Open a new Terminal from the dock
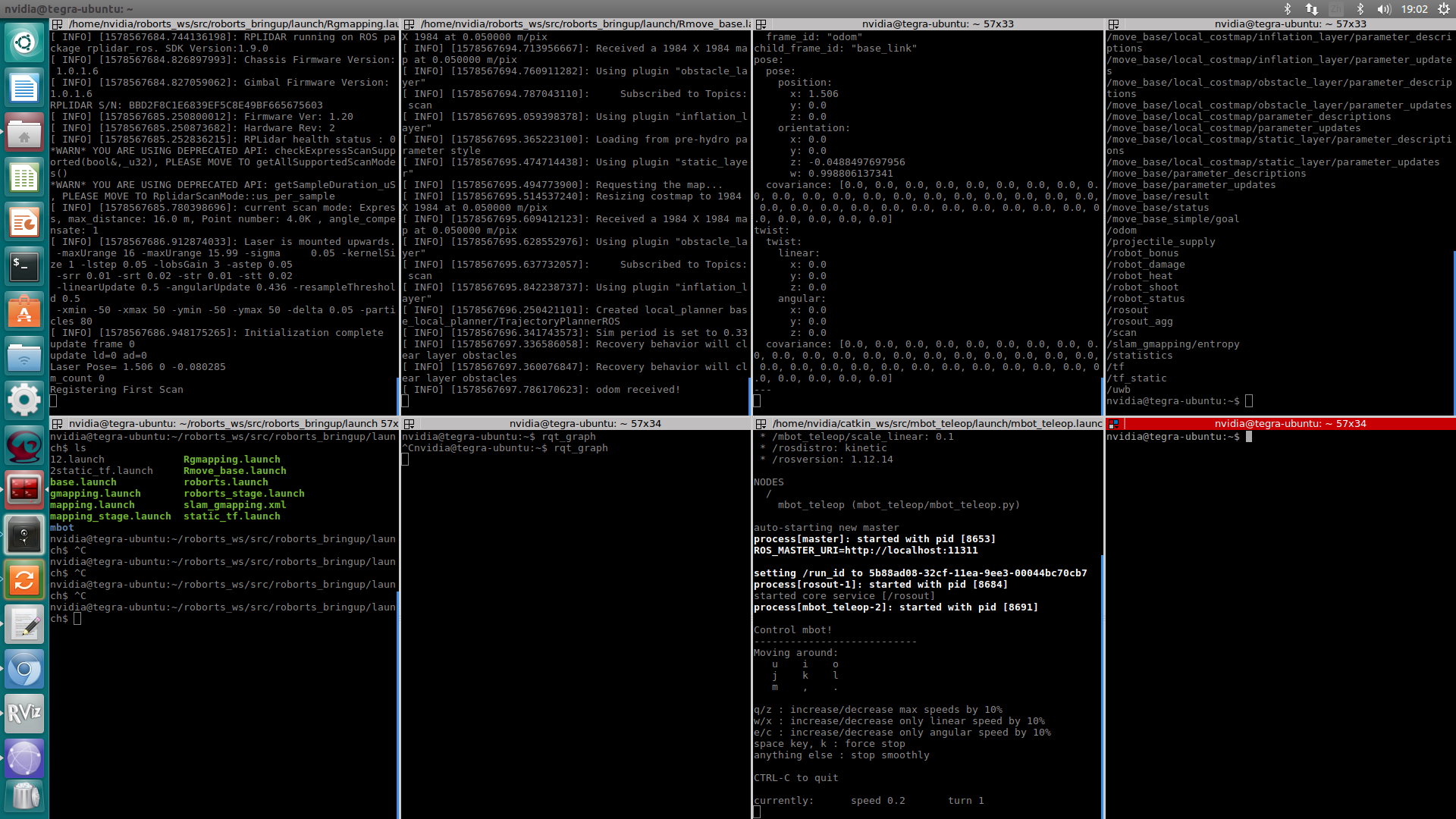 (x=25, y=266)
